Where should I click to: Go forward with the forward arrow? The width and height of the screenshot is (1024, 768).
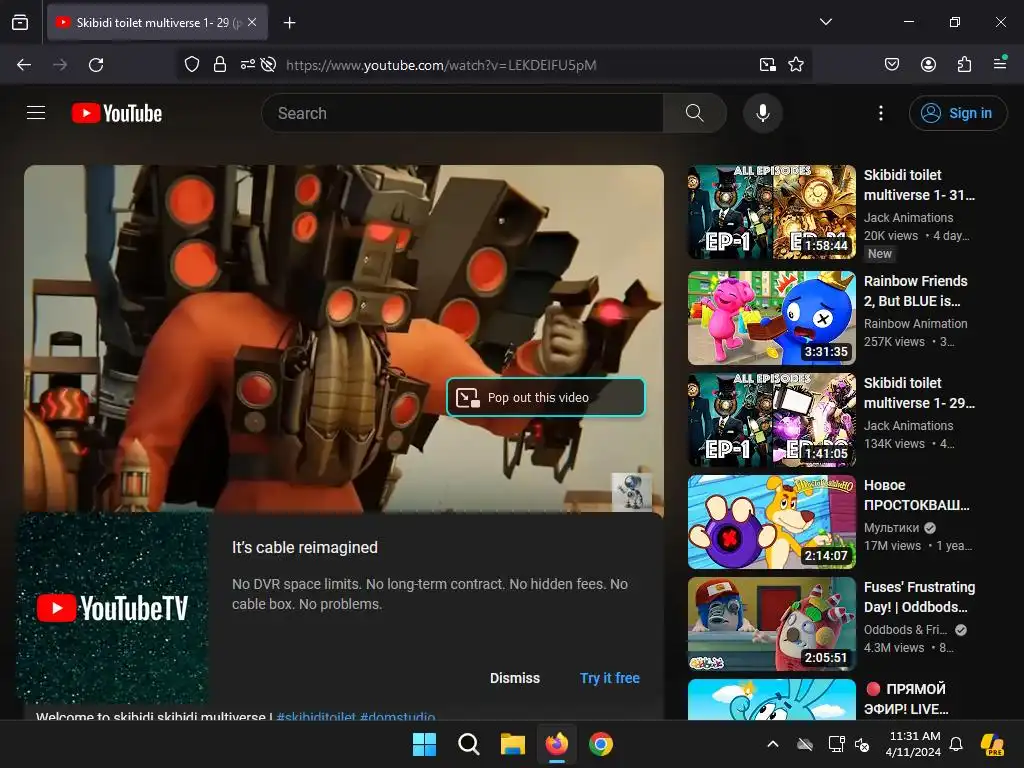[x=60, y=65]
